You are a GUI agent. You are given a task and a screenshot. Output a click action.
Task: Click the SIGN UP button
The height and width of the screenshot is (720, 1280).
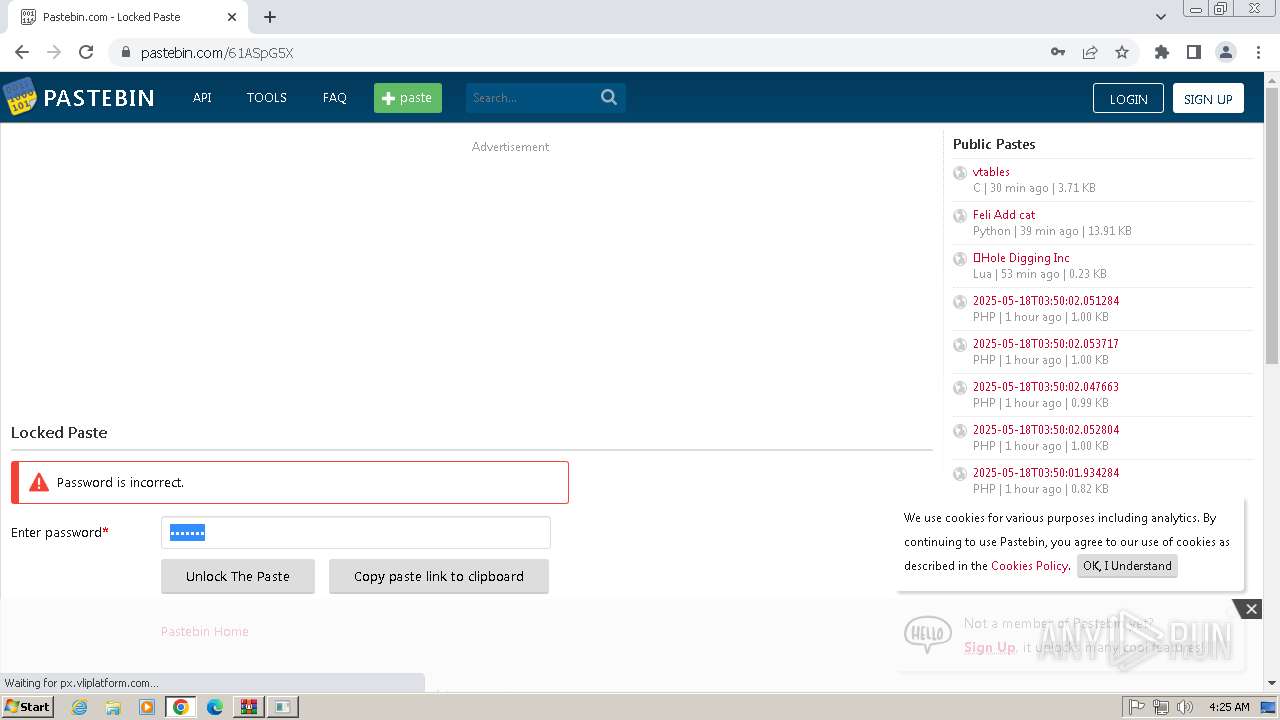pyautogui.click(x=1208, y=98)
